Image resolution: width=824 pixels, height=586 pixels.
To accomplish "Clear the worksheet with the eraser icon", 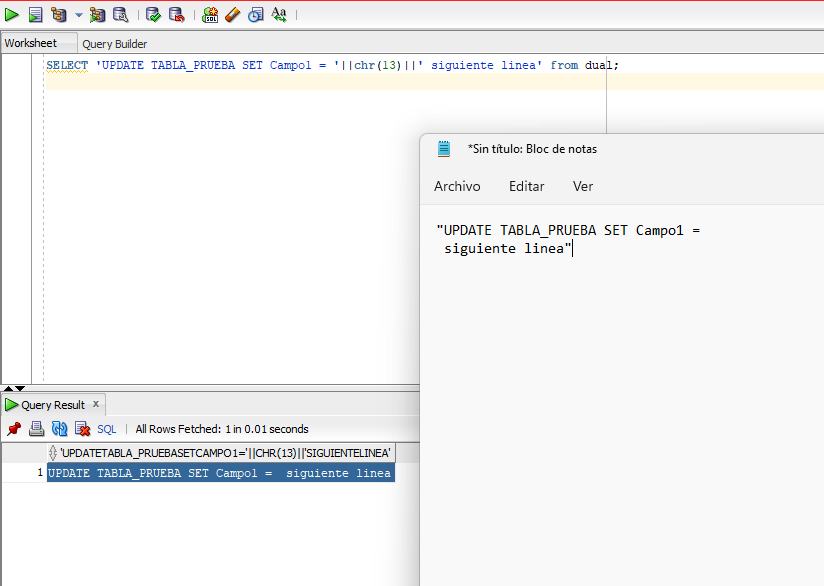I will (232, 14).
